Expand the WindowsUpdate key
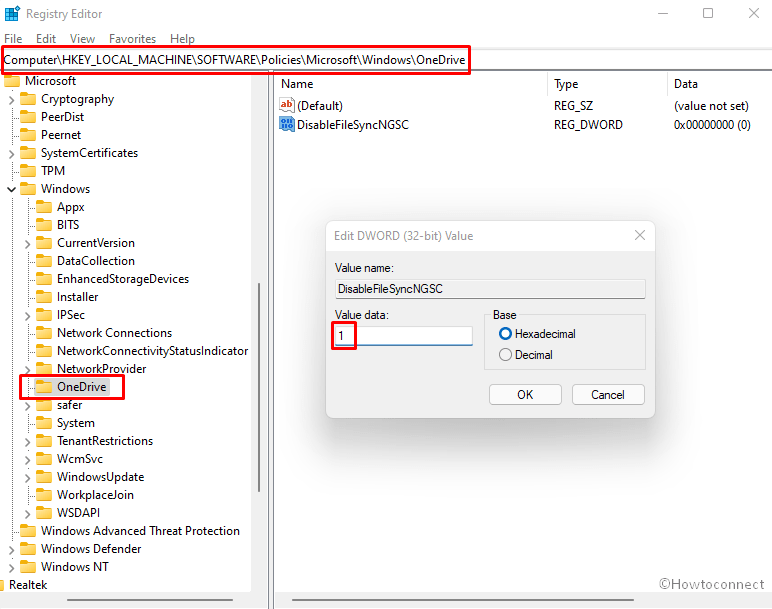 (x=28, y=478)
